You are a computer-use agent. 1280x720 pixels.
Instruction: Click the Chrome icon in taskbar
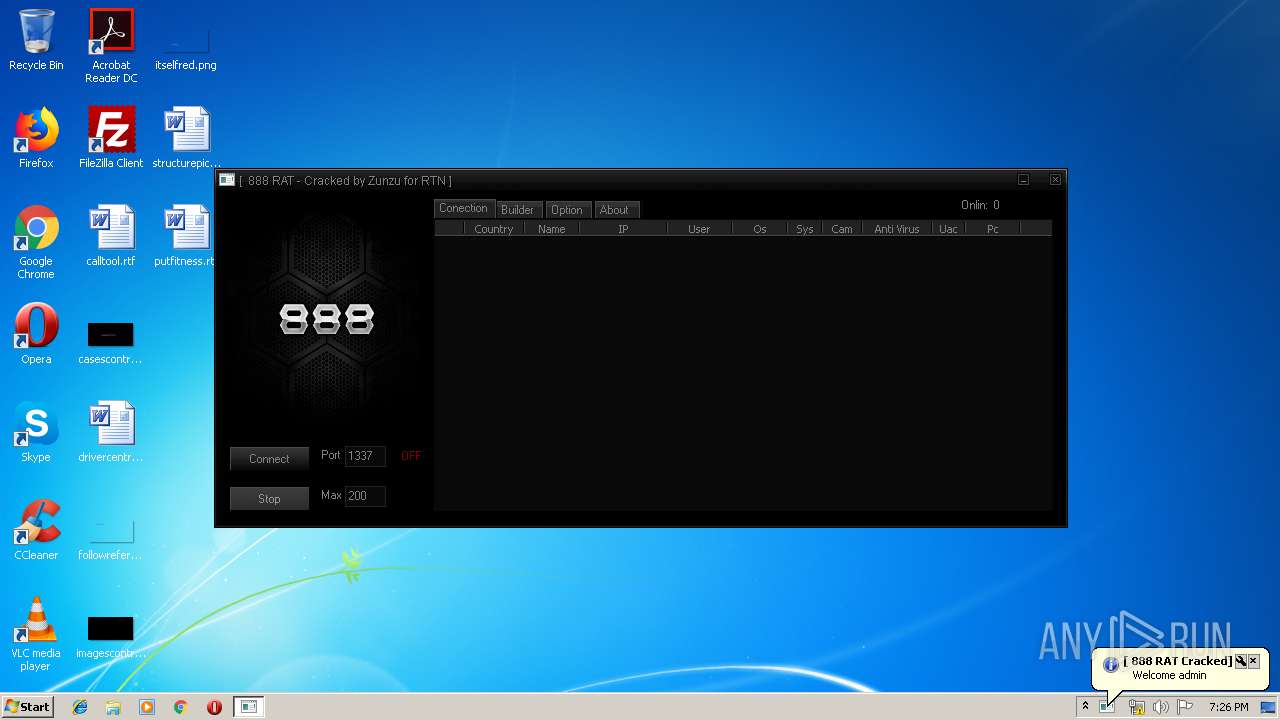(180, 707)
